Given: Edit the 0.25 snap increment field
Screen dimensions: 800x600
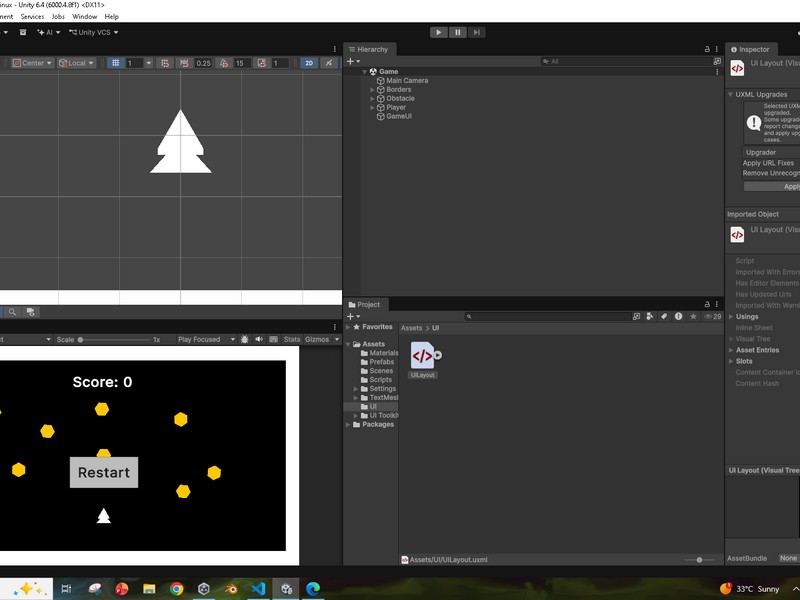Looking at the screenshot, I should (203, 63).
